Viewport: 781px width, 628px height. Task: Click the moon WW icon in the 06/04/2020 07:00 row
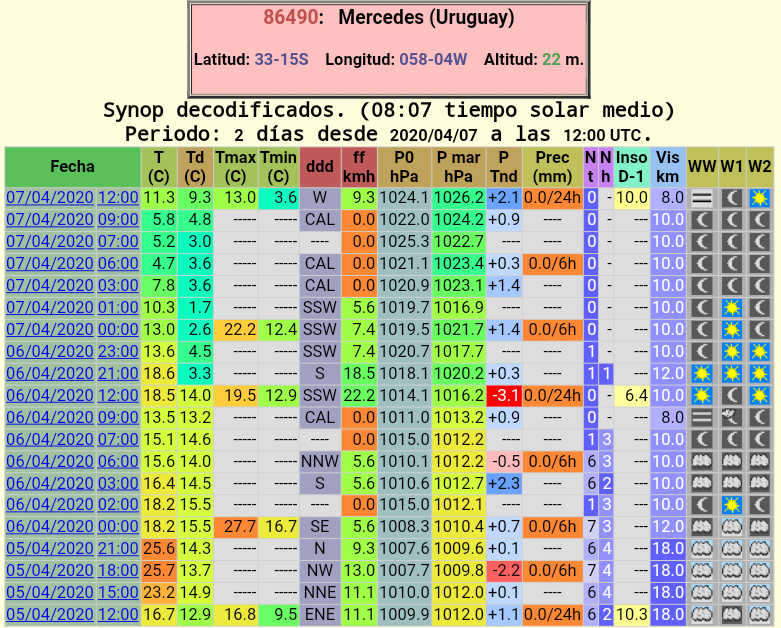tap(702, 439)
